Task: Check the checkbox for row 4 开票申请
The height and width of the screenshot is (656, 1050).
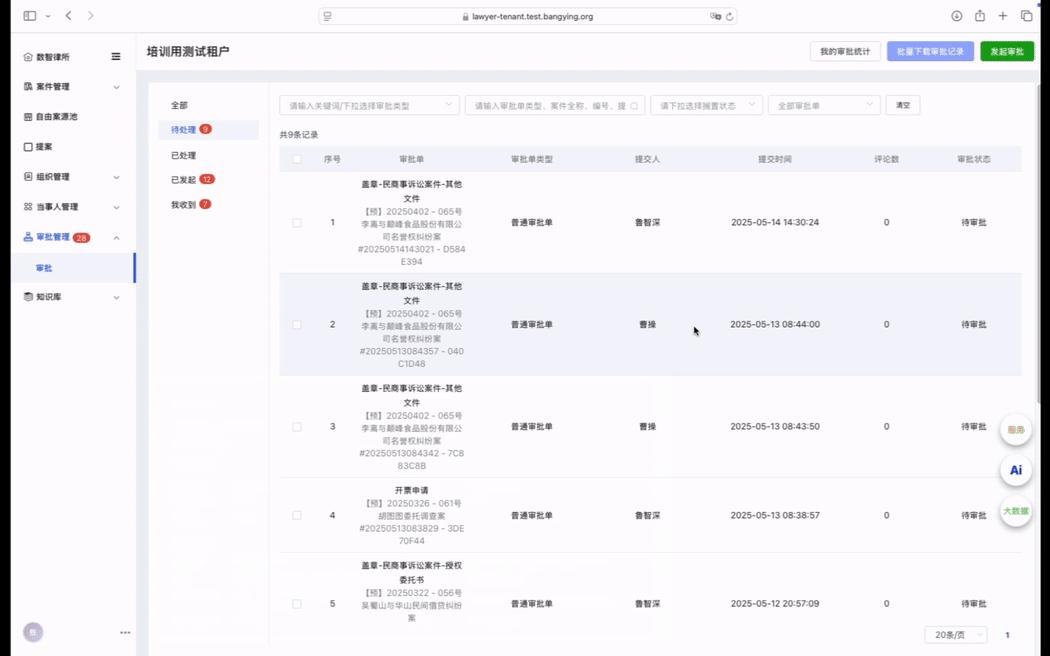Action: pos(297,515)
